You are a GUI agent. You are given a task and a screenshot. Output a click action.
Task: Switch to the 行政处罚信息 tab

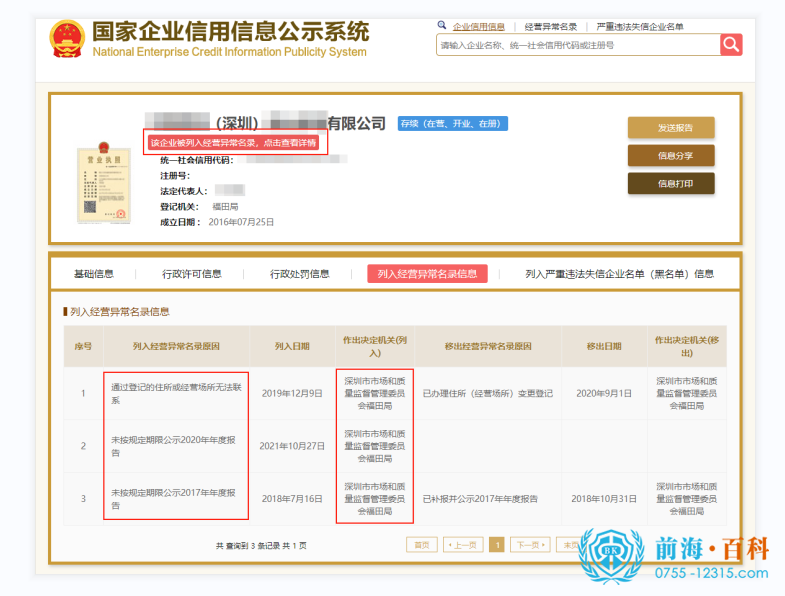[299, 274]
